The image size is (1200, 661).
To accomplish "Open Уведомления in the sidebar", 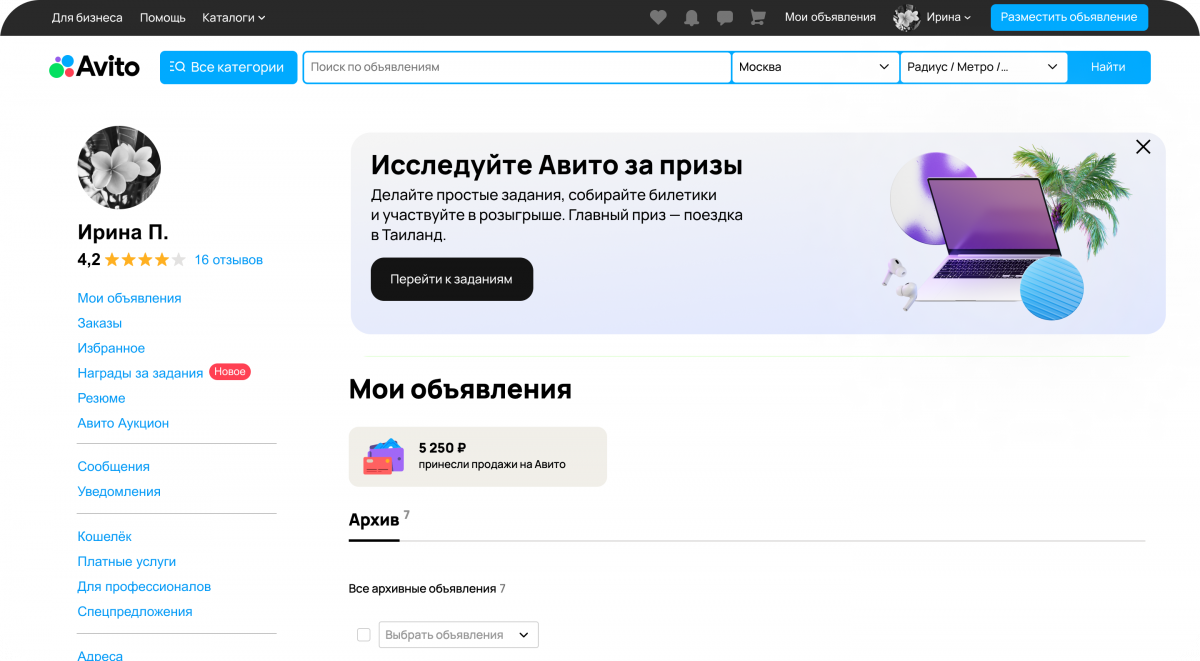I will tap(119, 491).
